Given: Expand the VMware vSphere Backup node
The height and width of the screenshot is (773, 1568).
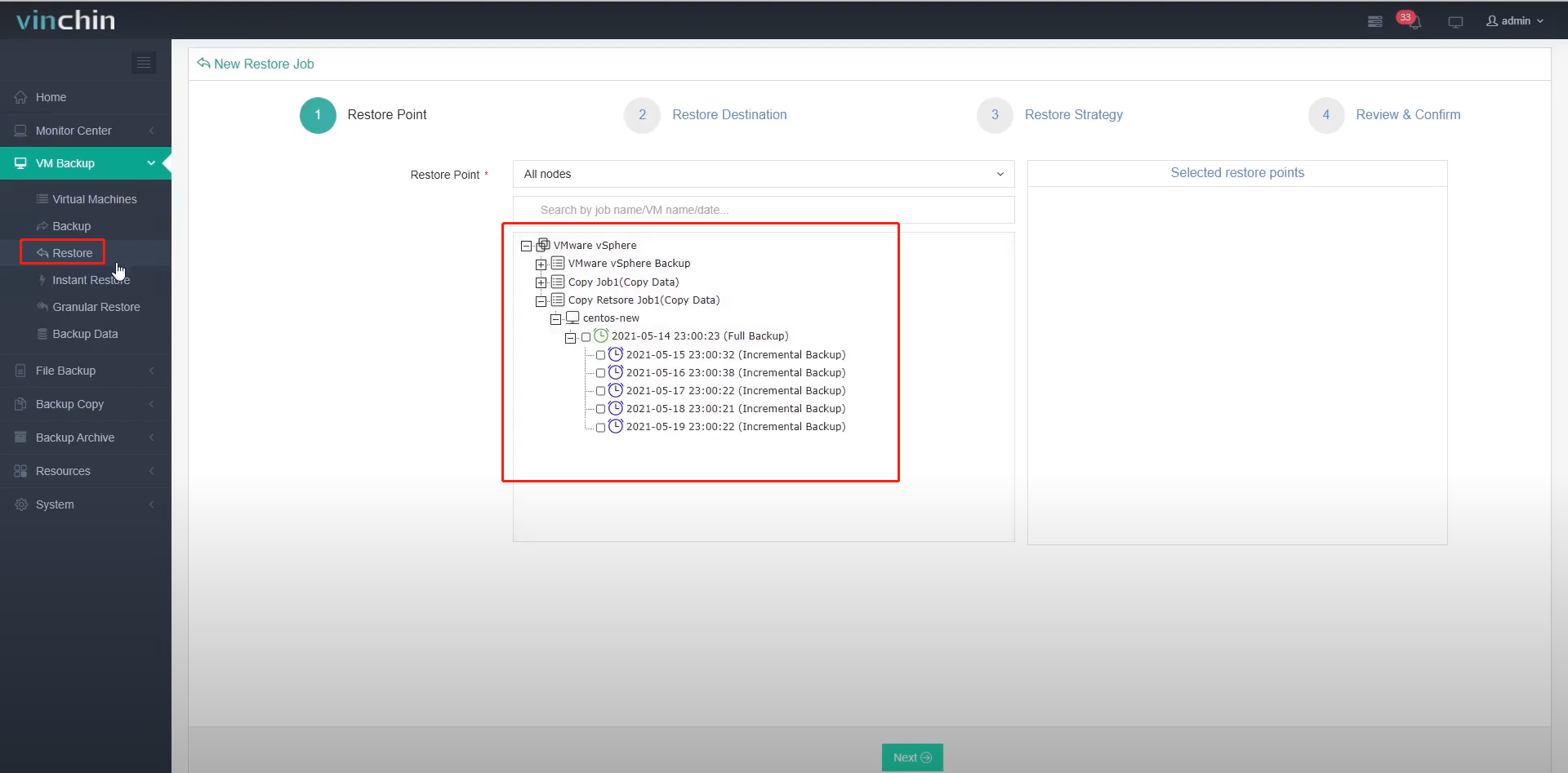Looking at the screenshot, I should [541, 264].
